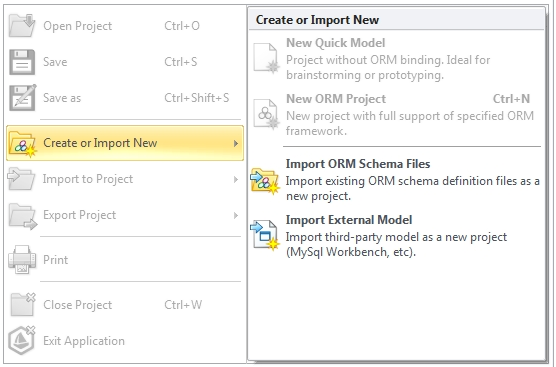556x367 pixels.
Task: Expand the Import to Project submenu arrow
Action: (x=236, y=180)
